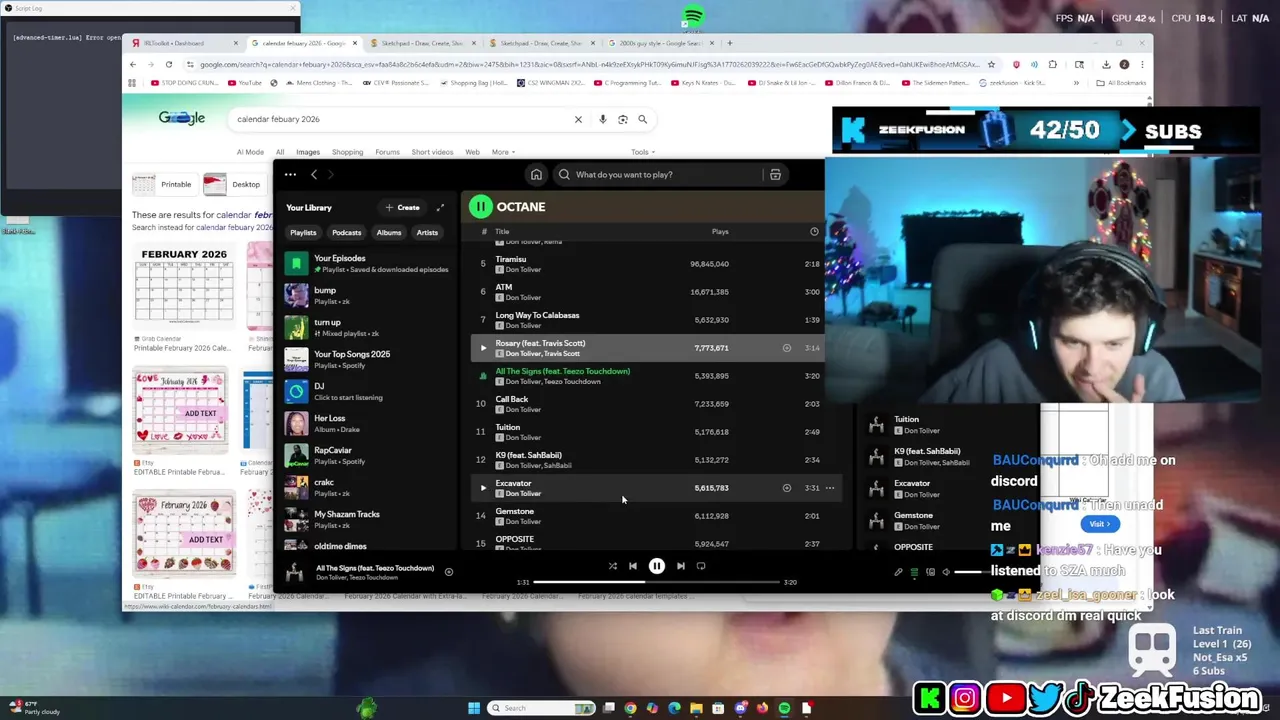Seek on the Spotify song progress bar
1280x720 pixels.
[657, 582]
